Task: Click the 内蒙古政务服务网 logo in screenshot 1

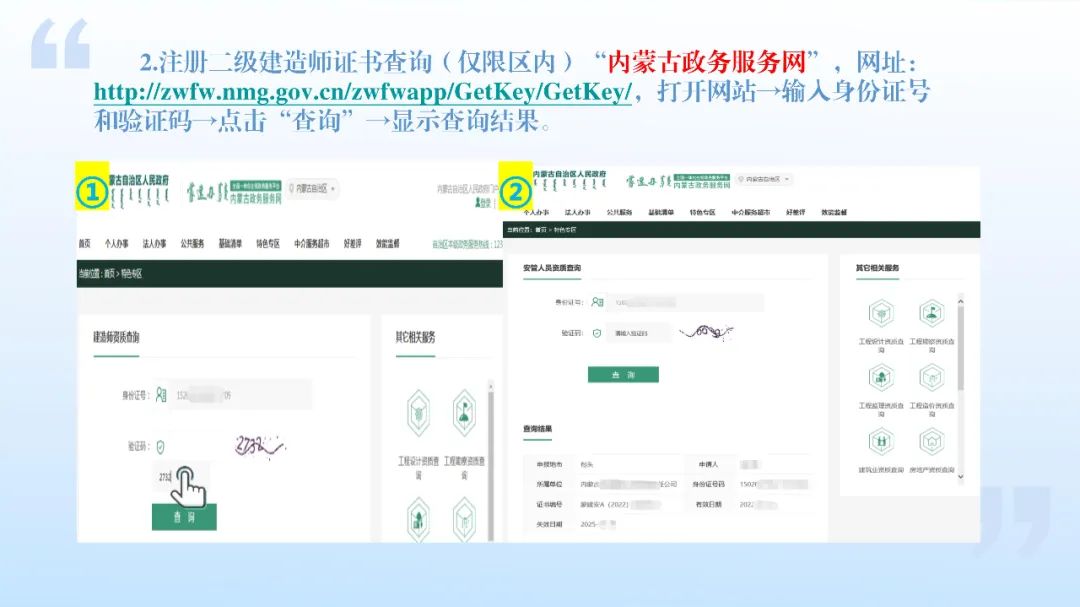Action: tap(234, 192)
